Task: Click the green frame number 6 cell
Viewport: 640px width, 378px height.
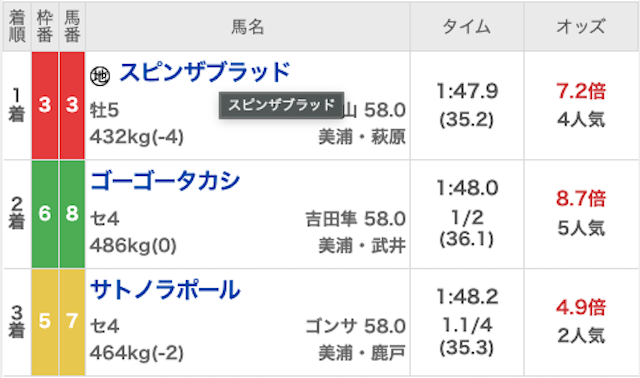Action: click(45, 213)
